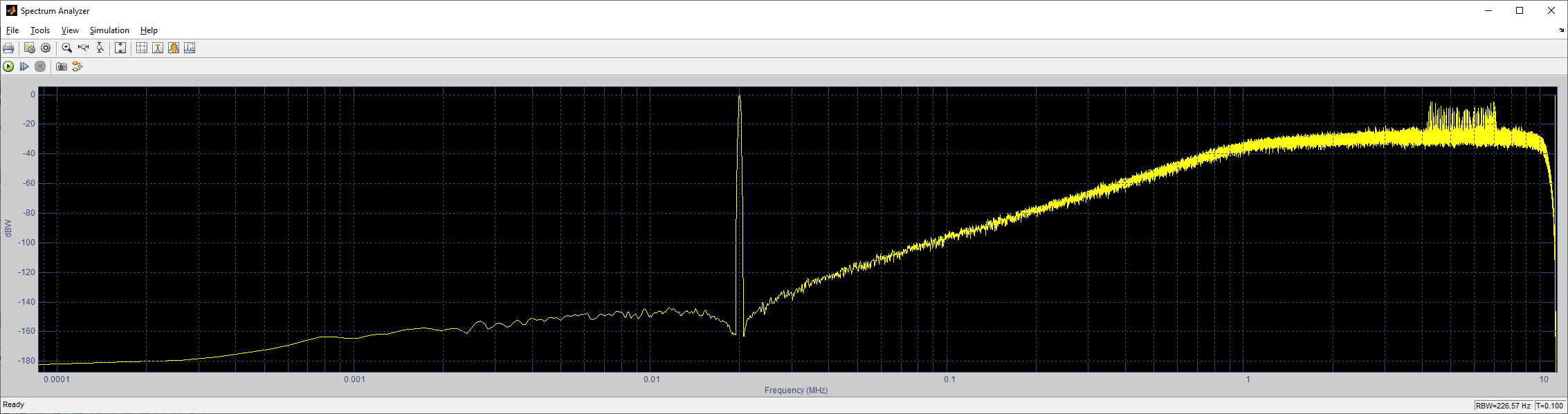
Task: Open the View menu
Action: [70, 30]
